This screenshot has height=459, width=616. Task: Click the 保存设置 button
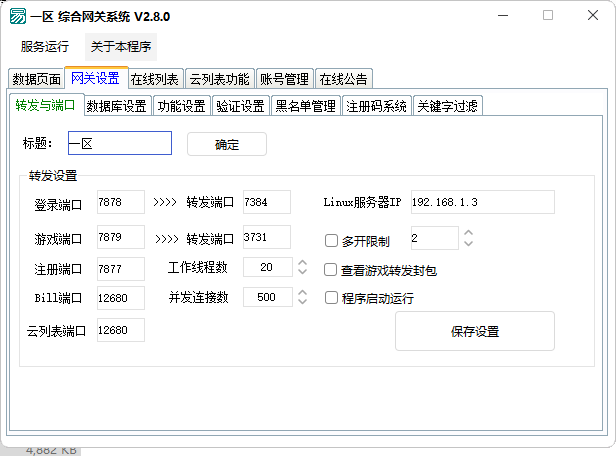pos(474,331)
